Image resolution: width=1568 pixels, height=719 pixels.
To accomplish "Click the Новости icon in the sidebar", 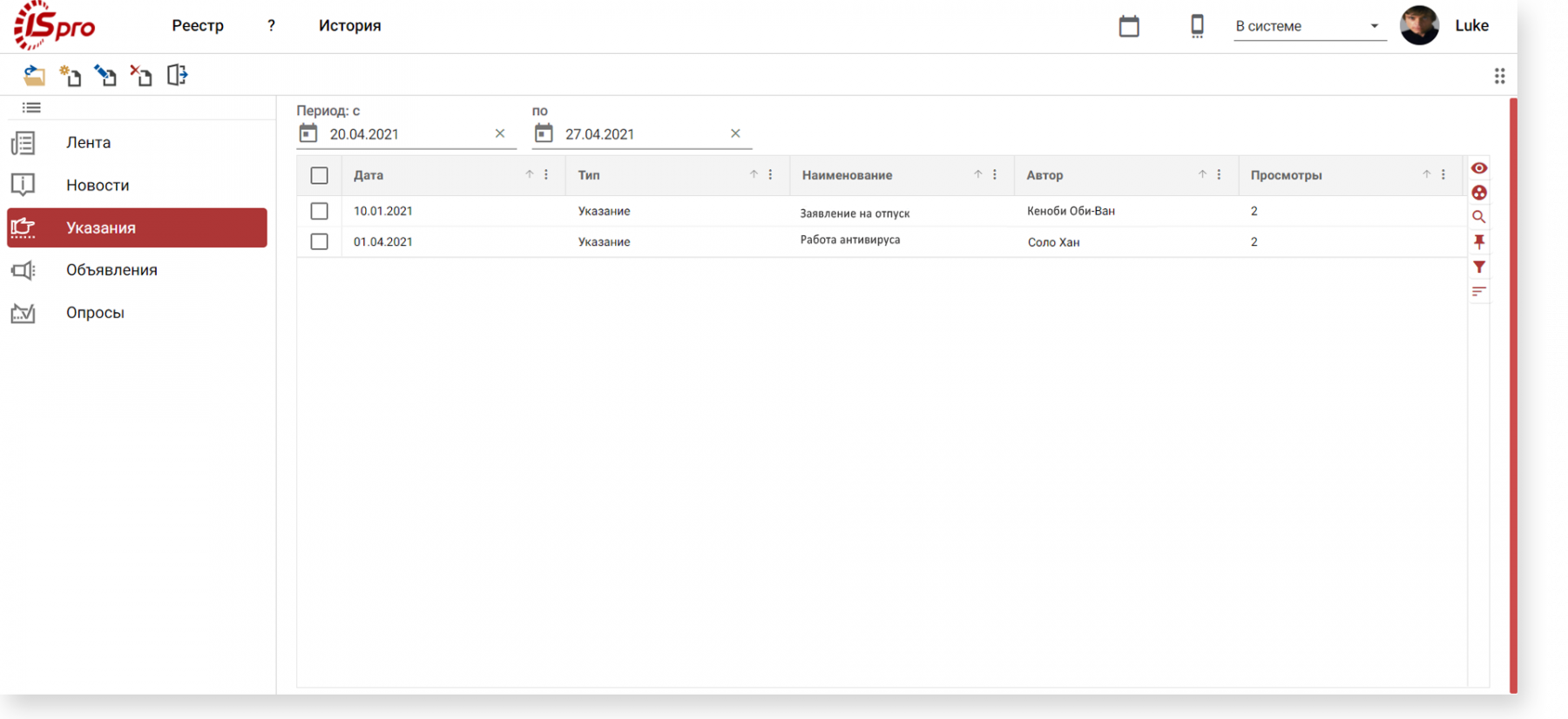I will point(24,185).
